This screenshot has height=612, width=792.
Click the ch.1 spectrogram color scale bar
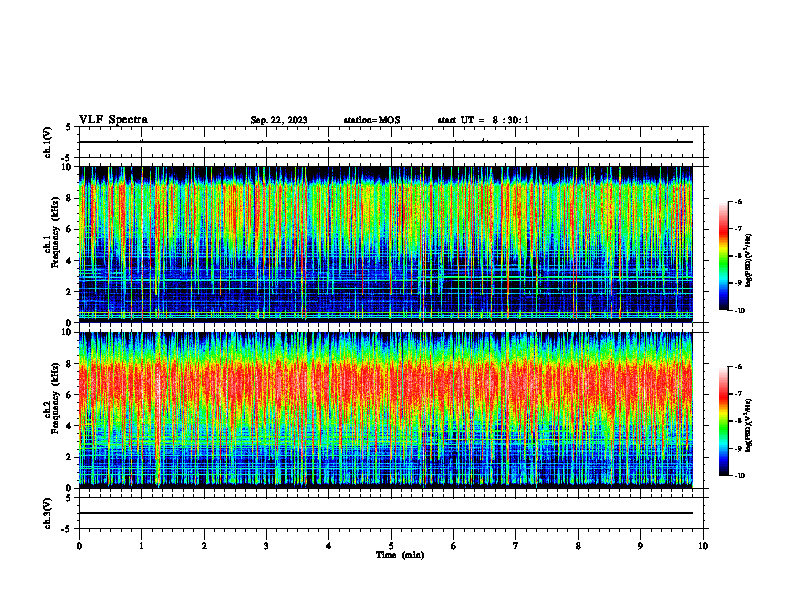click(724, 256)
